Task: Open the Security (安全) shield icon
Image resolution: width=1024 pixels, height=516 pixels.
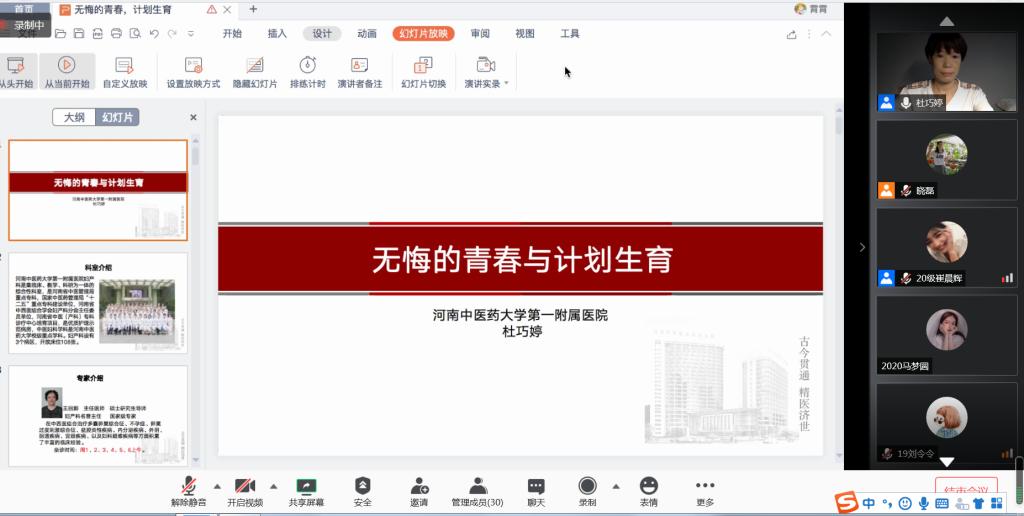Action: click(362, 487)
